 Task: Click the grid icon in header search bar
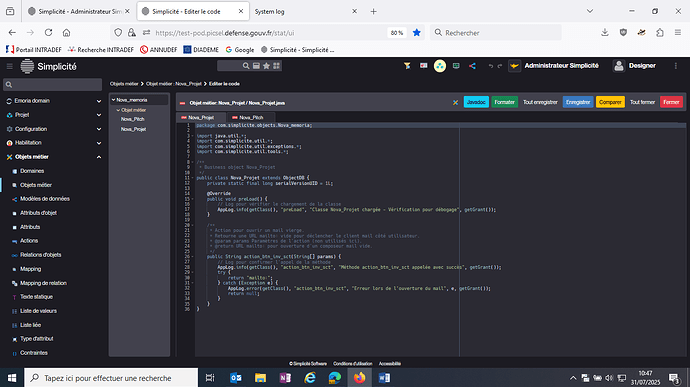click(x=276, y=66)
